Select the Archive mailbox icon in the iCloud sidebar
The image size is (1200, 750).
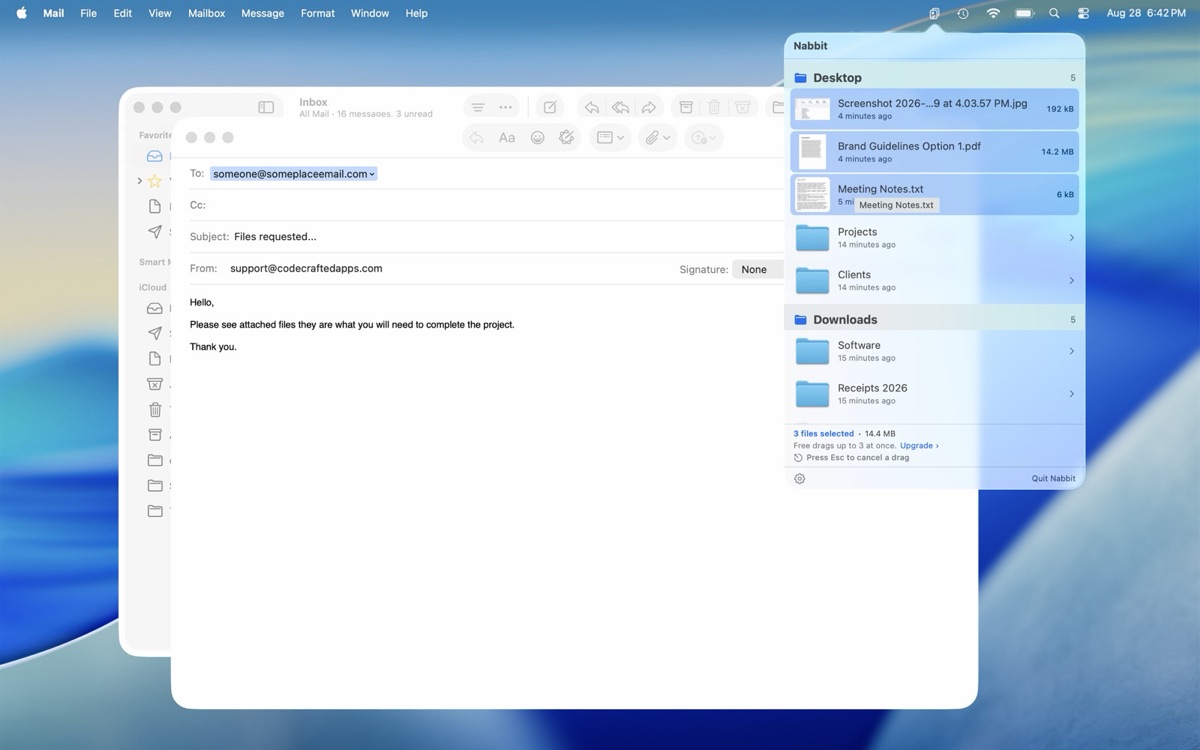(x=154, y=435)
